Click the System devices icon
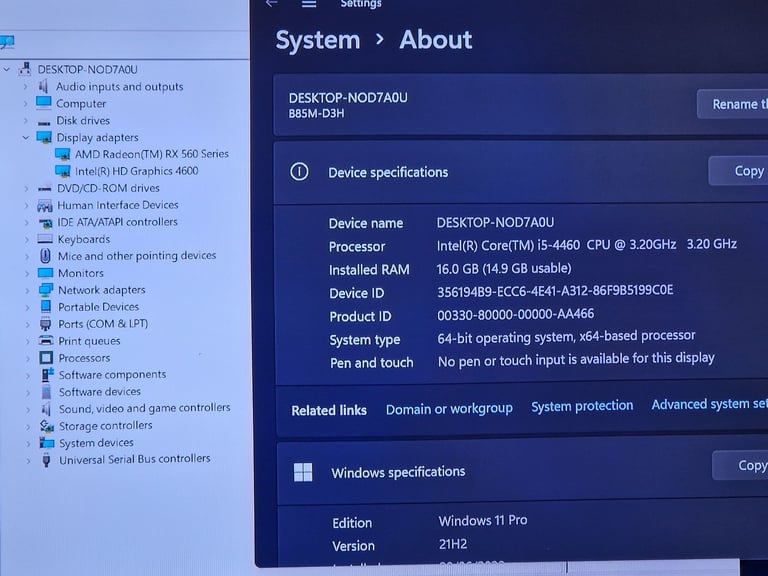 click(x=47, y=443)
